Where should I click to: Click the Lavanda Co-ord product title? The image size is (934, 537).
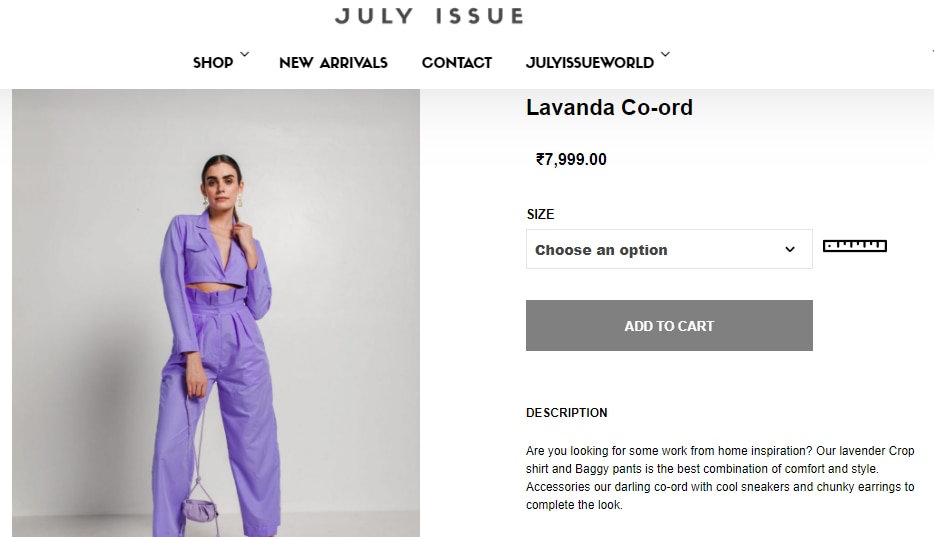point(609,108)
